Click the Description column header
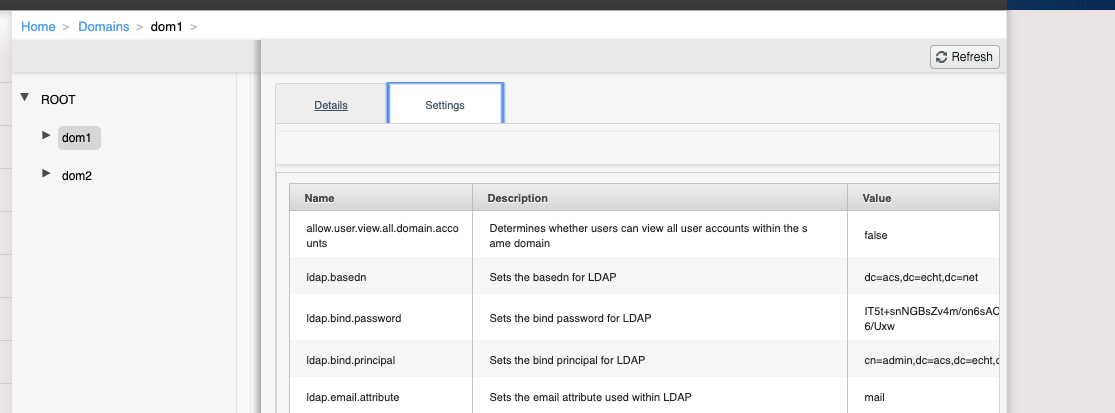 pyautogui.click(x=517, y=198)
